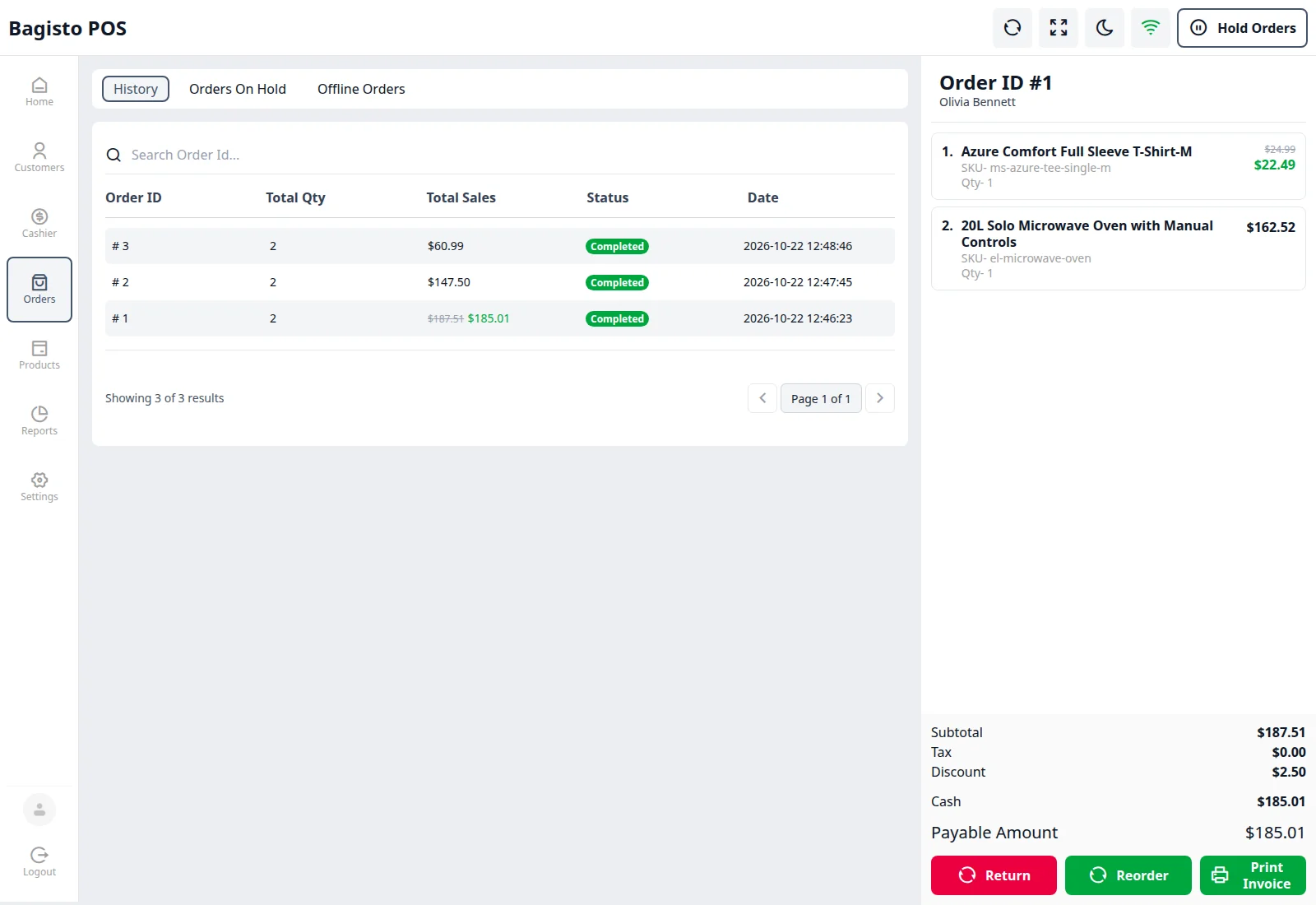
Task: Select order row # 3
Action: click(500, 246)
